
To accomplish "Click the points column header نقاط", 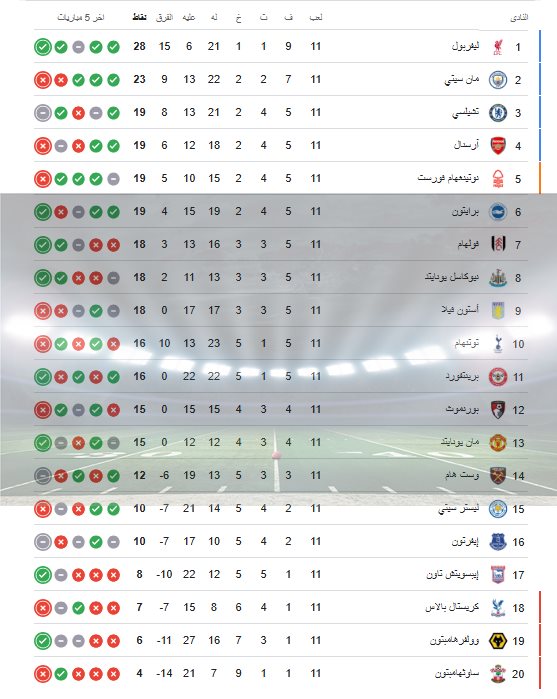I will [x=140, y=17].
